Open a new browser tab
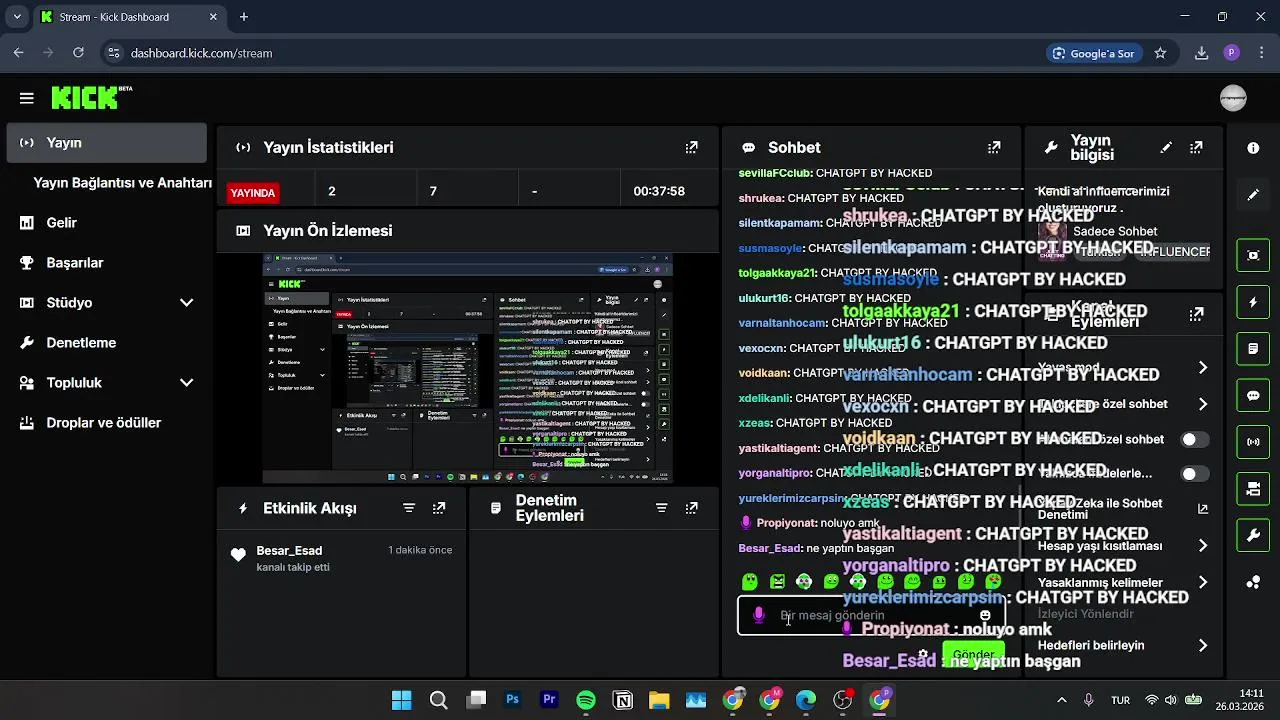The image size is (1280, 720). (x=244, y=17)
